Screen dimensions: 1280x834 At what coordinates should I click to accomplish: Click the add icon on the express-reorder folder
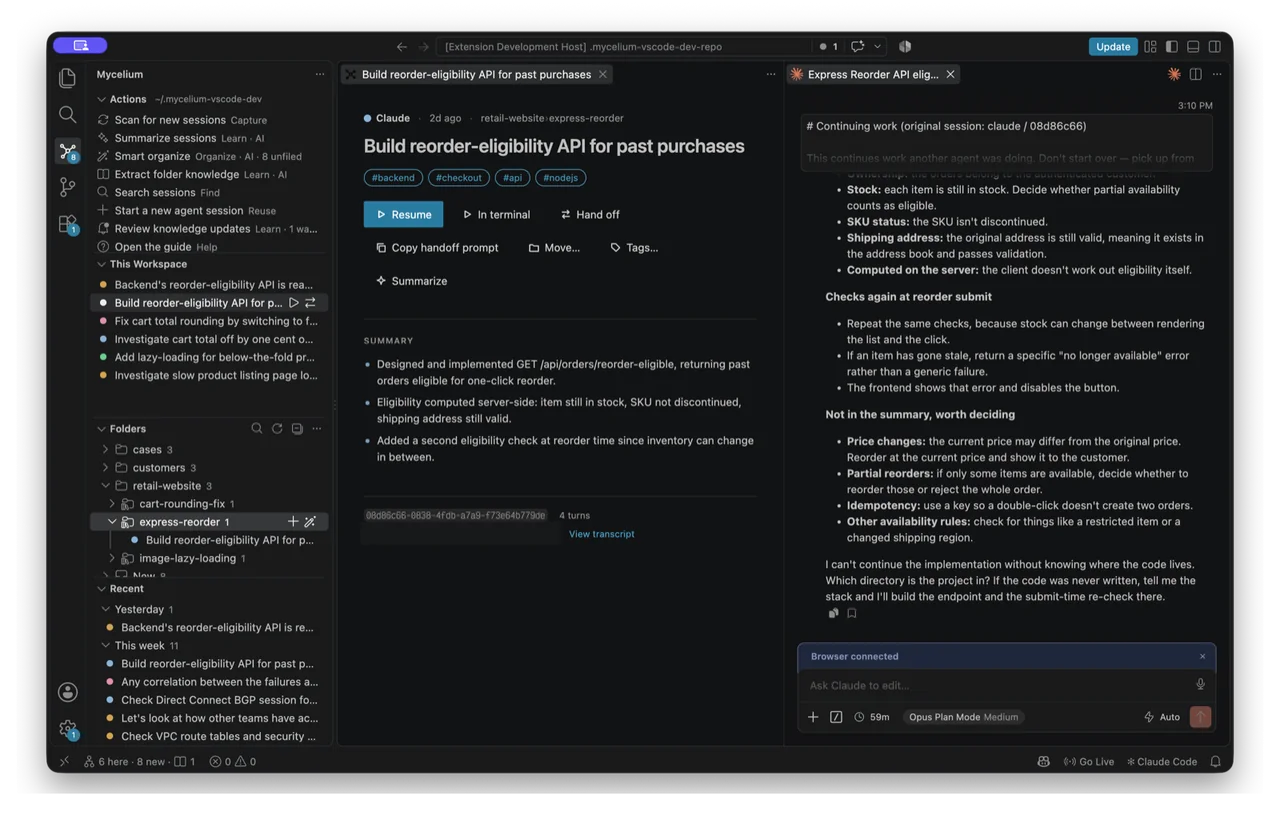(293, 521)
